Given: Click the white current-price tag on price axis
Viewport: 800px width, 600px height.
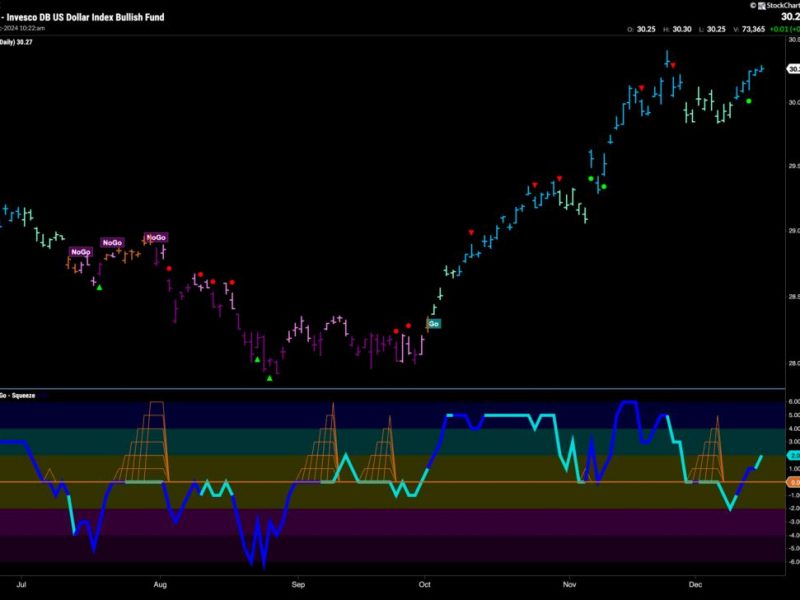Looking at the screenshot, I should coord(793,69).
